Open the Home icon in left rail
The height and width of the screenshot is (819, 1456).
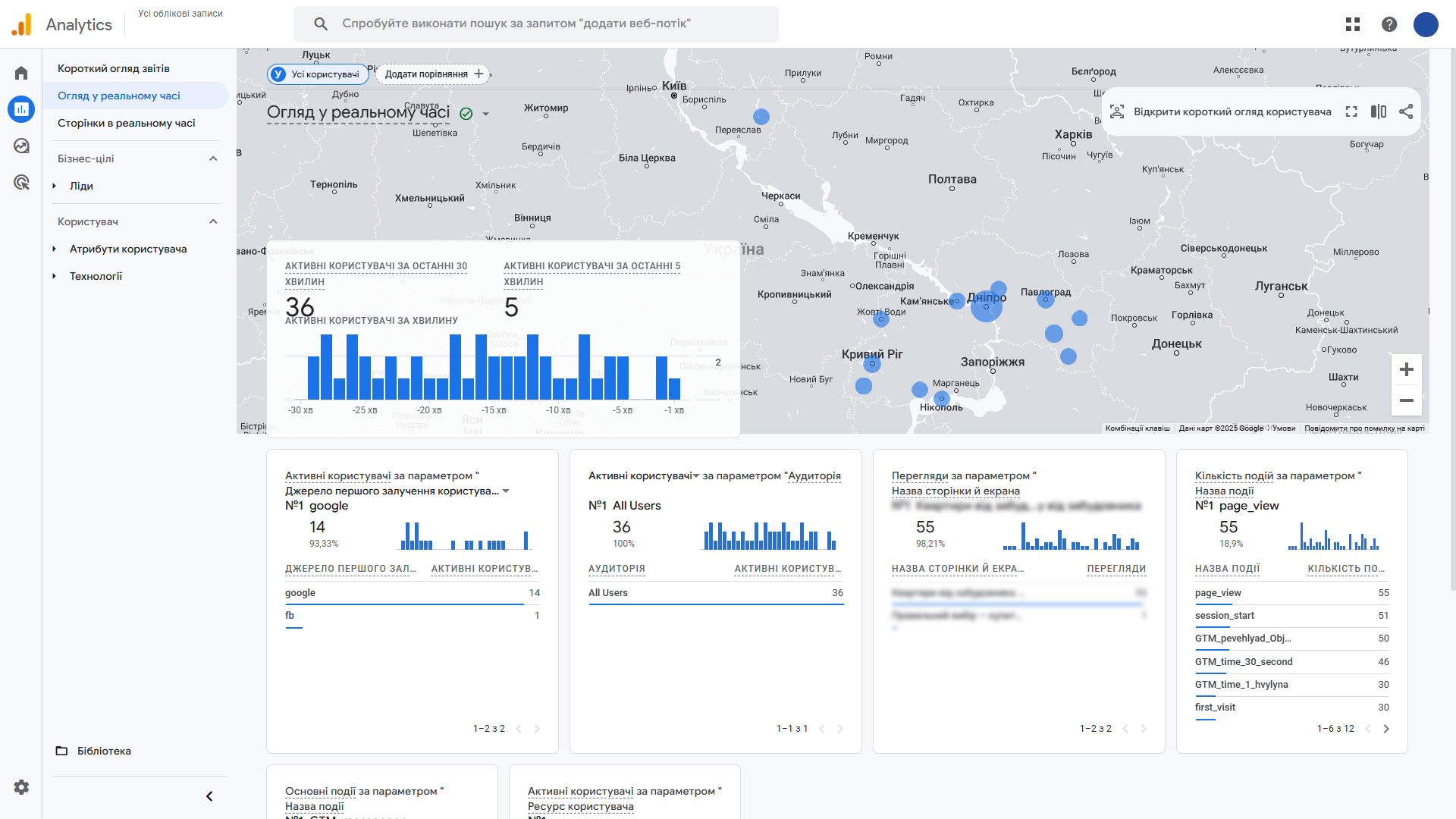point(21,73)
